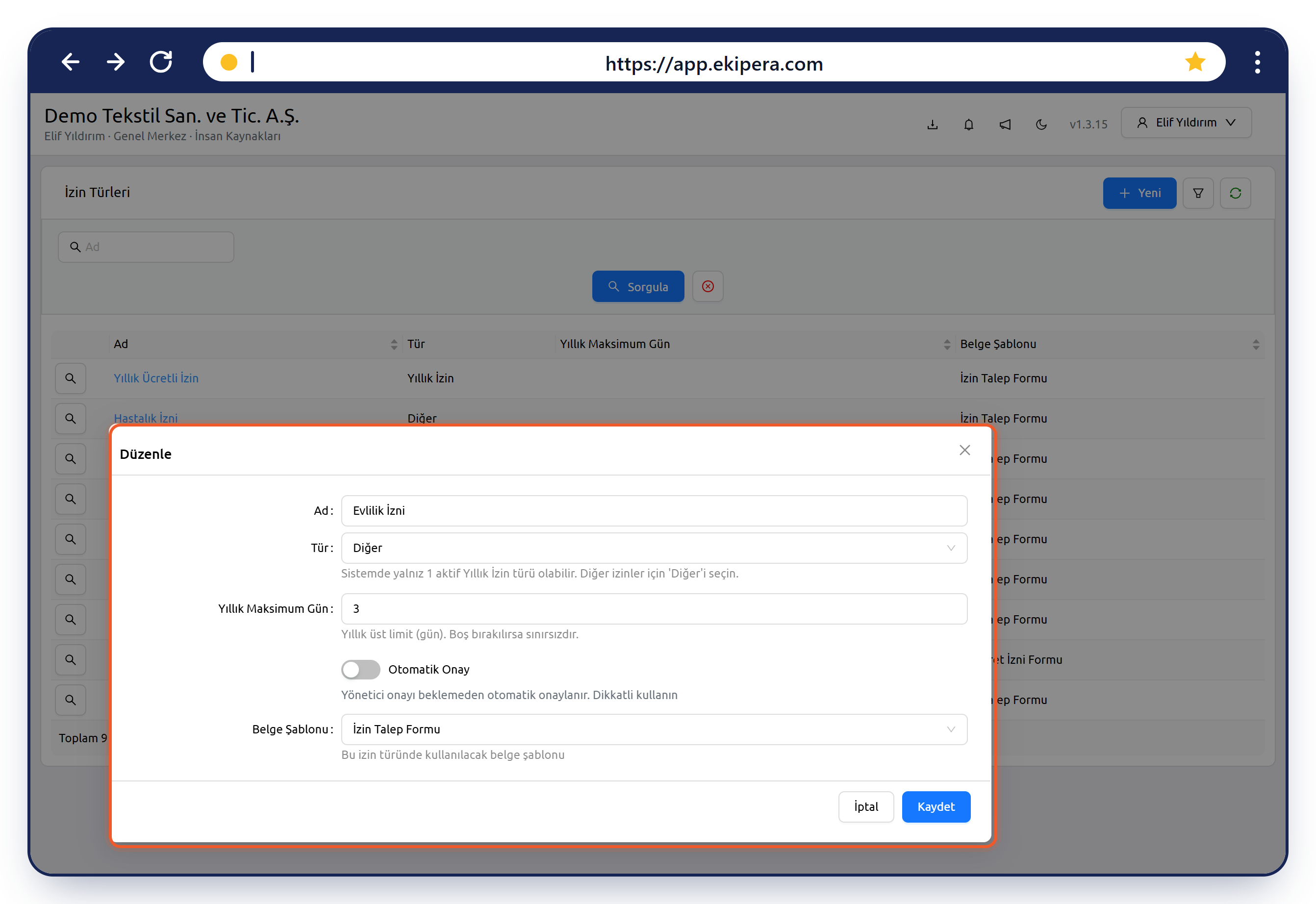Open the notifications bell
Image resolution: width=1316 pixels, height=904 pixels.
(968, 124)
